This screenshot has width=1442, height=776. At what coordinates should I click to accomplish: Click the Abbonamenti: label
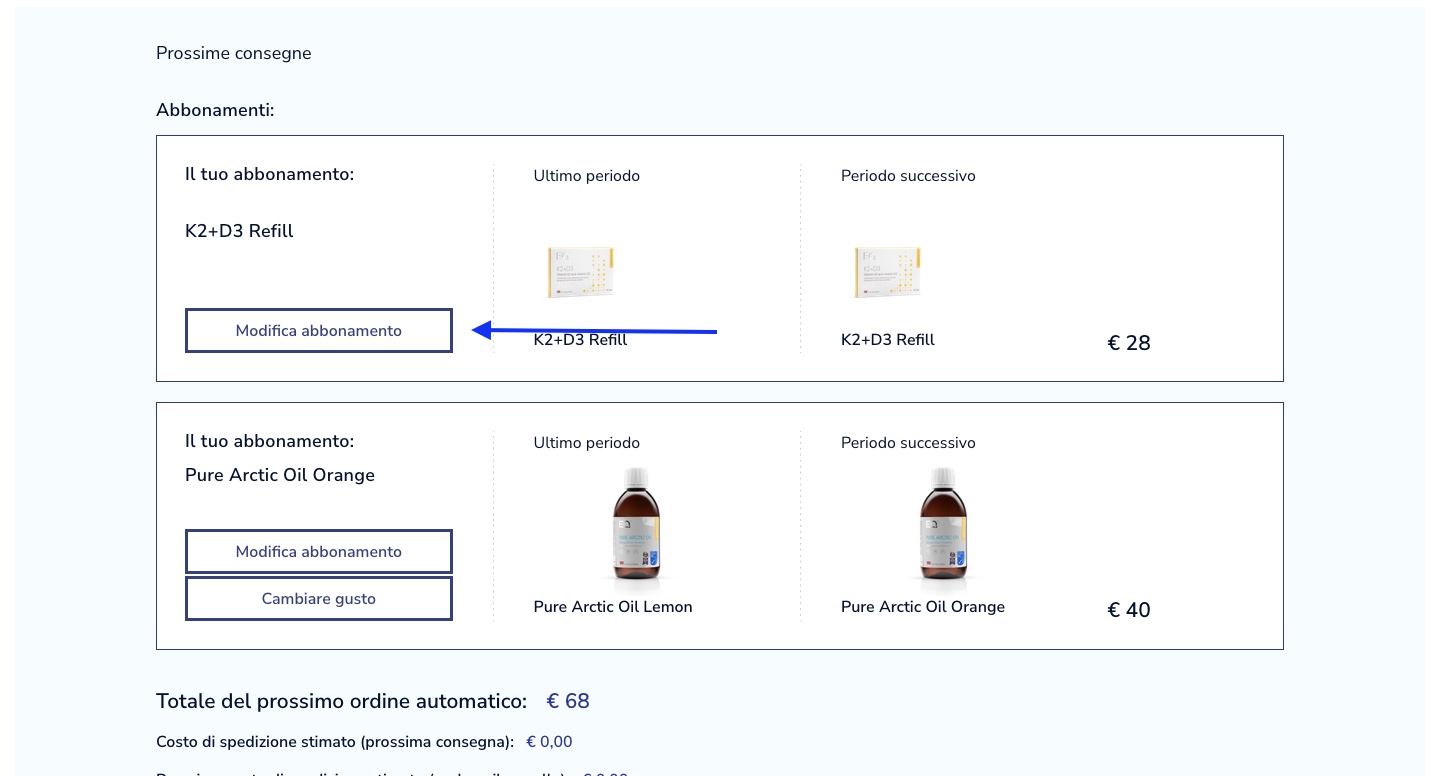pos(215,110)
